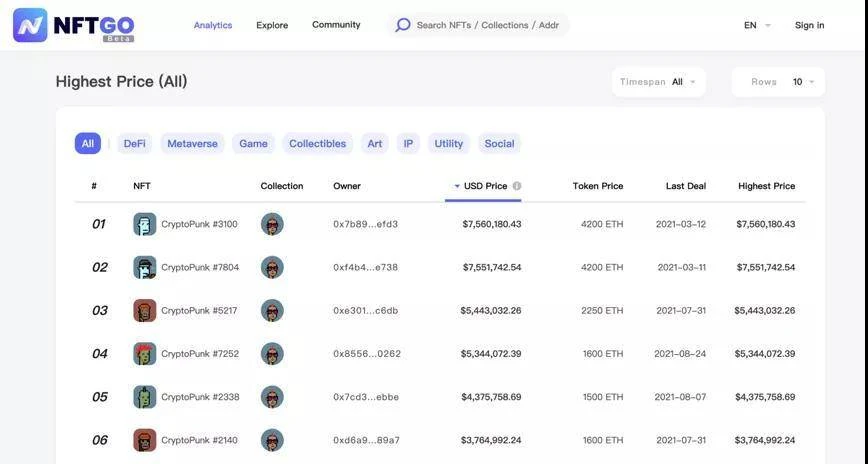The height and width of the screenshot is (464, 868).
Task: Open CryptoPunk #7804 name link
Action: [x=200, y=267]
